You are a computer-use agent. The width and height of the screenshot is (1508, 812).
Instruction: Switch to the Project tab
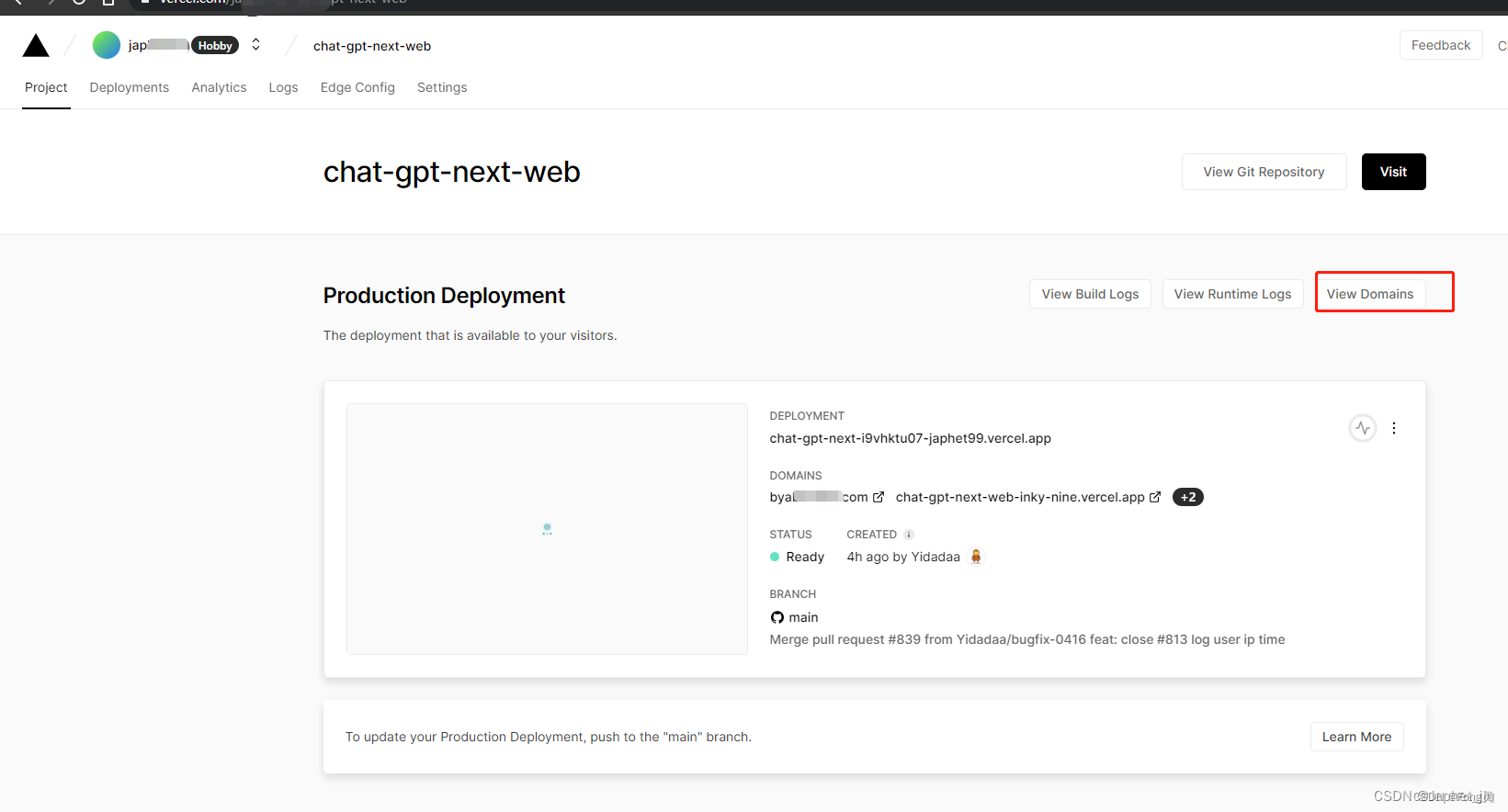click(46, 87)
